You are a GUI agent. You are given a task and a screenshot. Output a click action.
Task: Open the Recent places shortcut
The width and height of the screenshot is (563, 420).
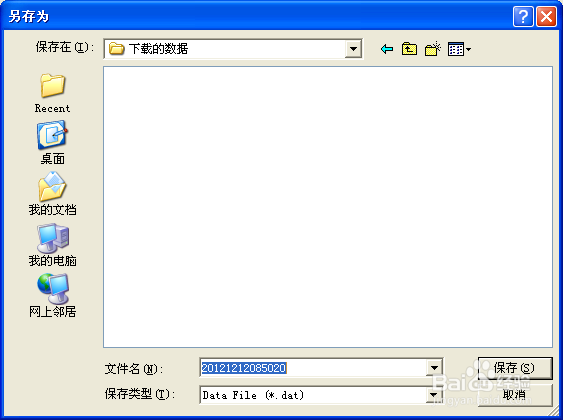52,93
